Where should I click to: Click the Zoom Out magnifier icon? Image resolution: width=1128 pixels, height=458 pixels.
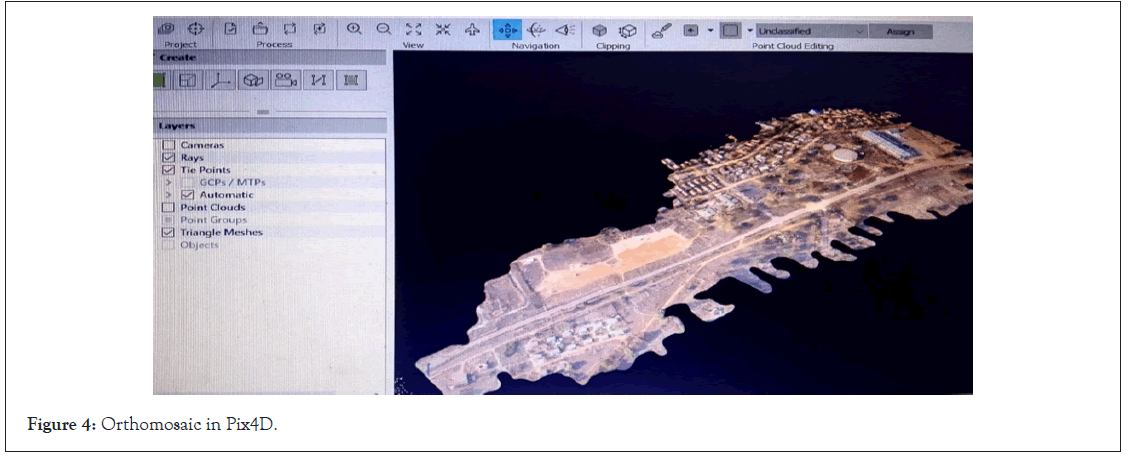click(x=383, y=29)
